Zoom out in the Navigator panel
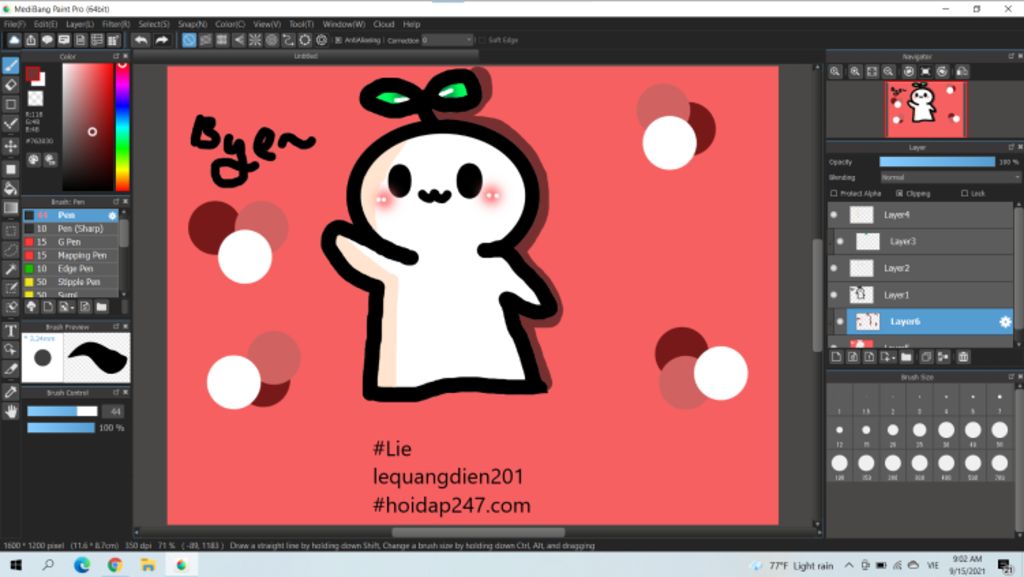Screen dimensions: 1024x577 (x=889, y=72)
